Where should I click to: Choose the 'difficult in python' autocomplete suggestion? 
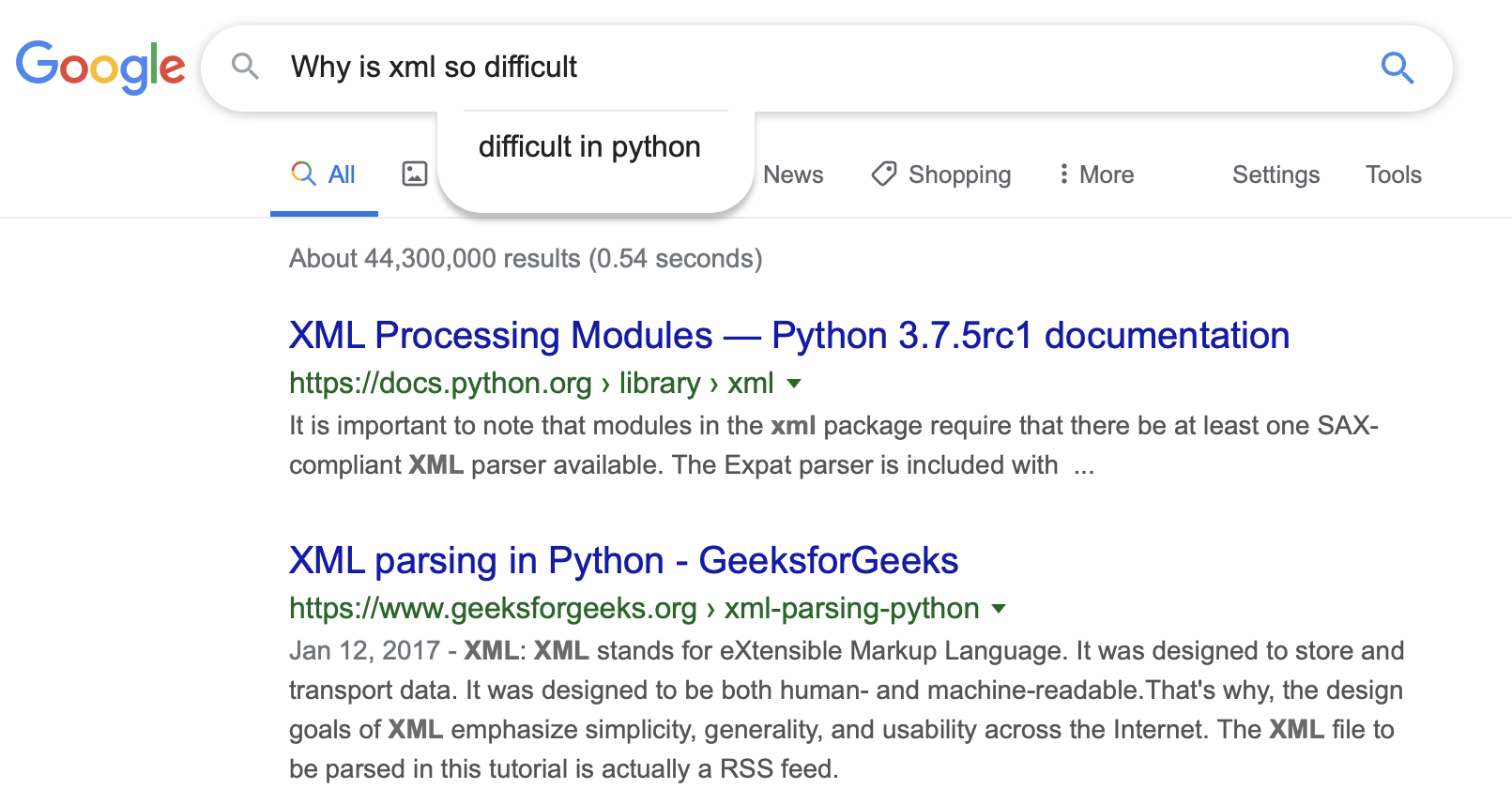589,147
